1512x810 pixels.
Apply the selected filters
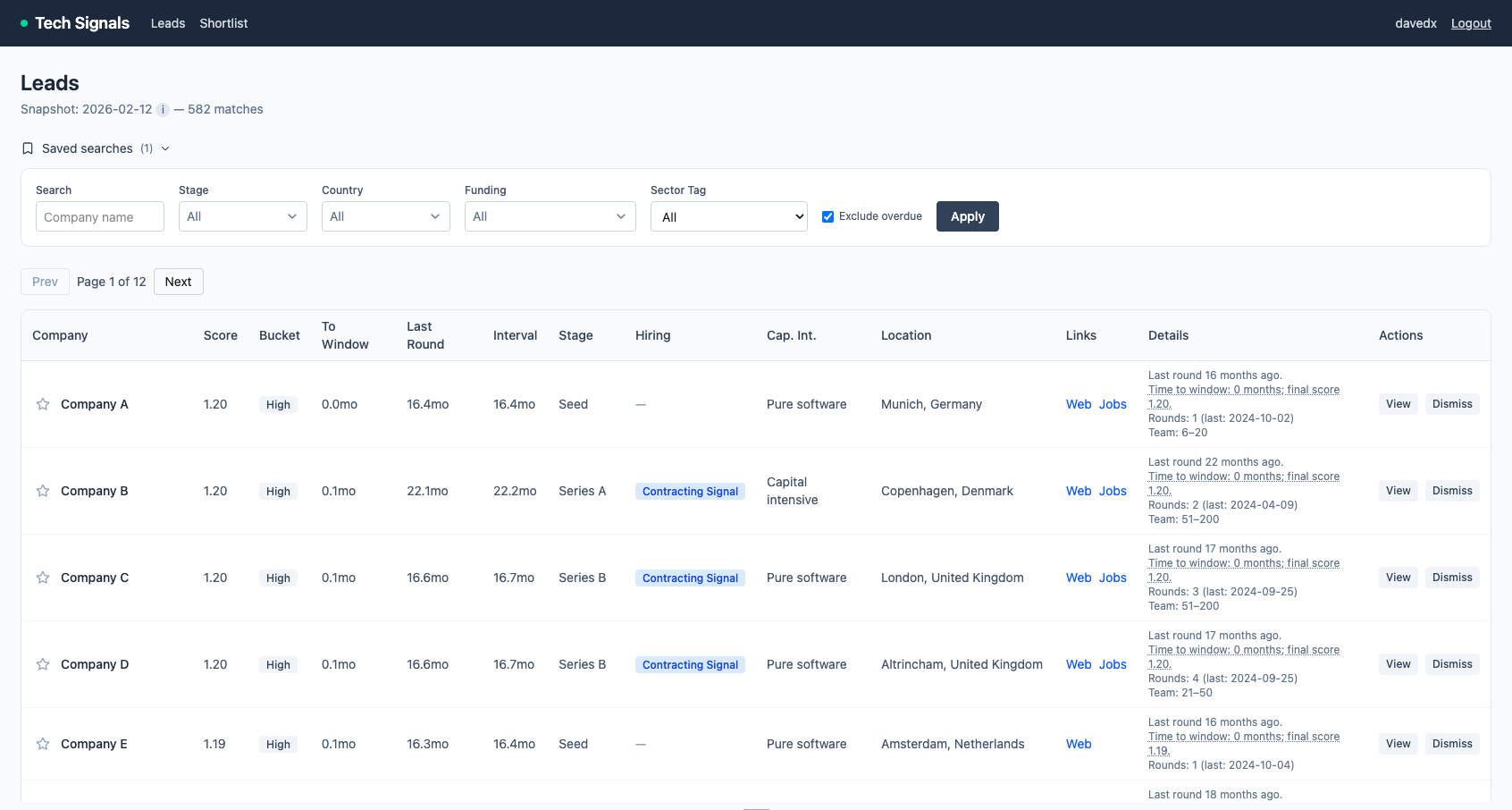pyautogui.click(x=968, y=216)
